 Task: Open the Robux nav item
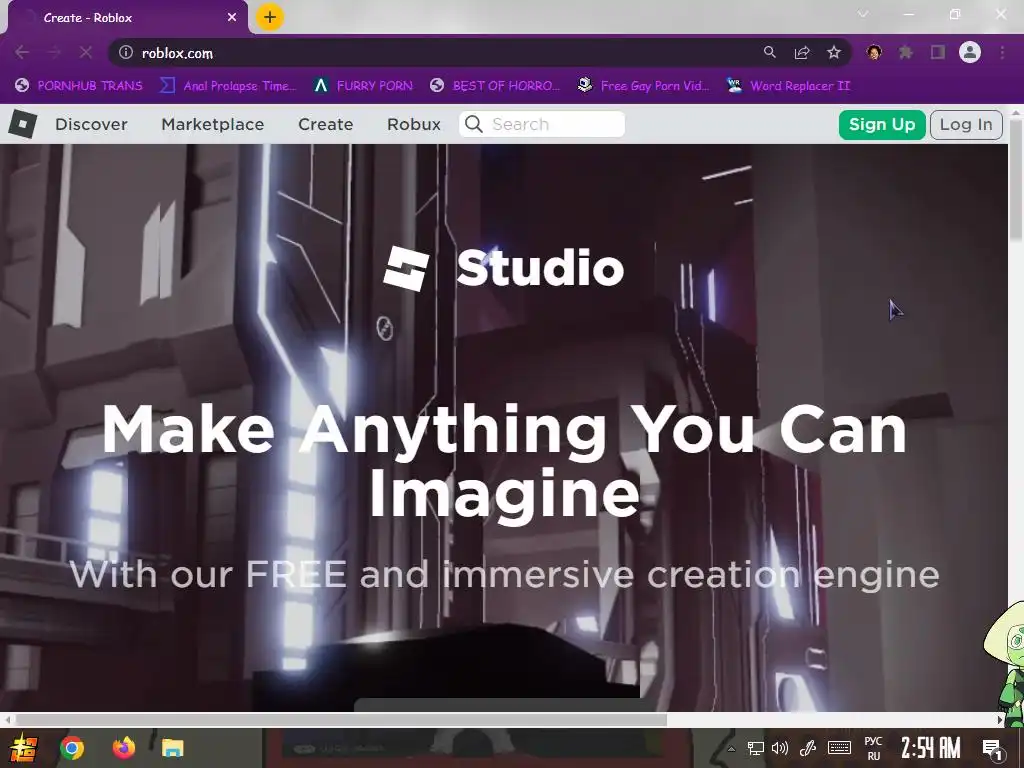coord(414,124)
